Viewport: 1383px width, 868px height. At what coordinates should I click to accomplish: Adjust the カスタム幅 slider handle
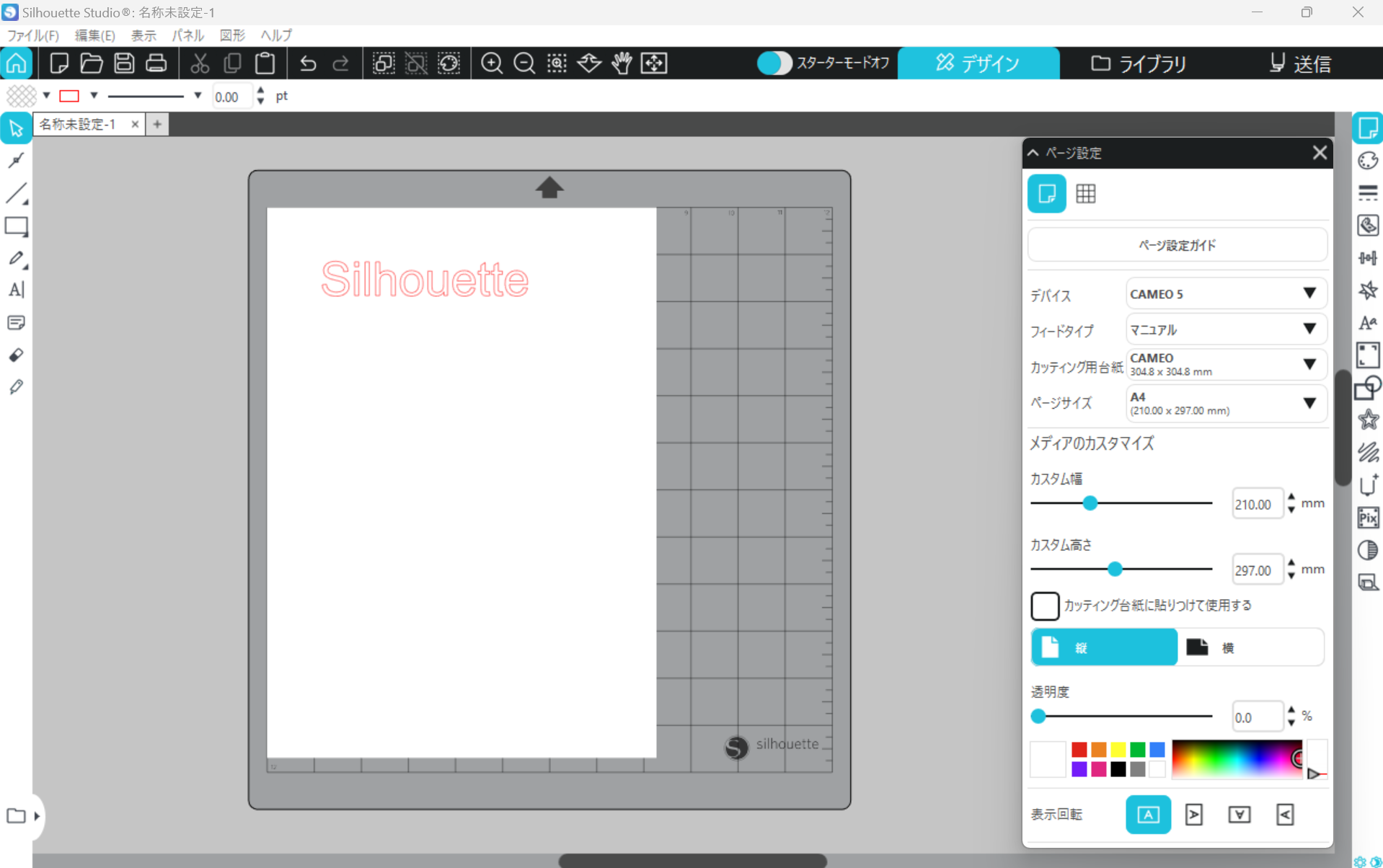point(1090,503)
